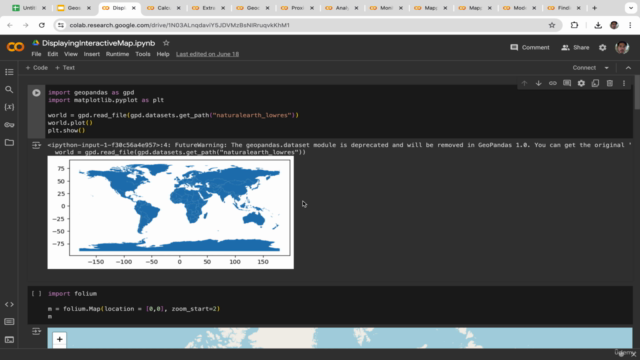Viewport: 640px width, 360px height.
Task: Open the Comment button
Action: pyautogui.click(x=530, y=47)
